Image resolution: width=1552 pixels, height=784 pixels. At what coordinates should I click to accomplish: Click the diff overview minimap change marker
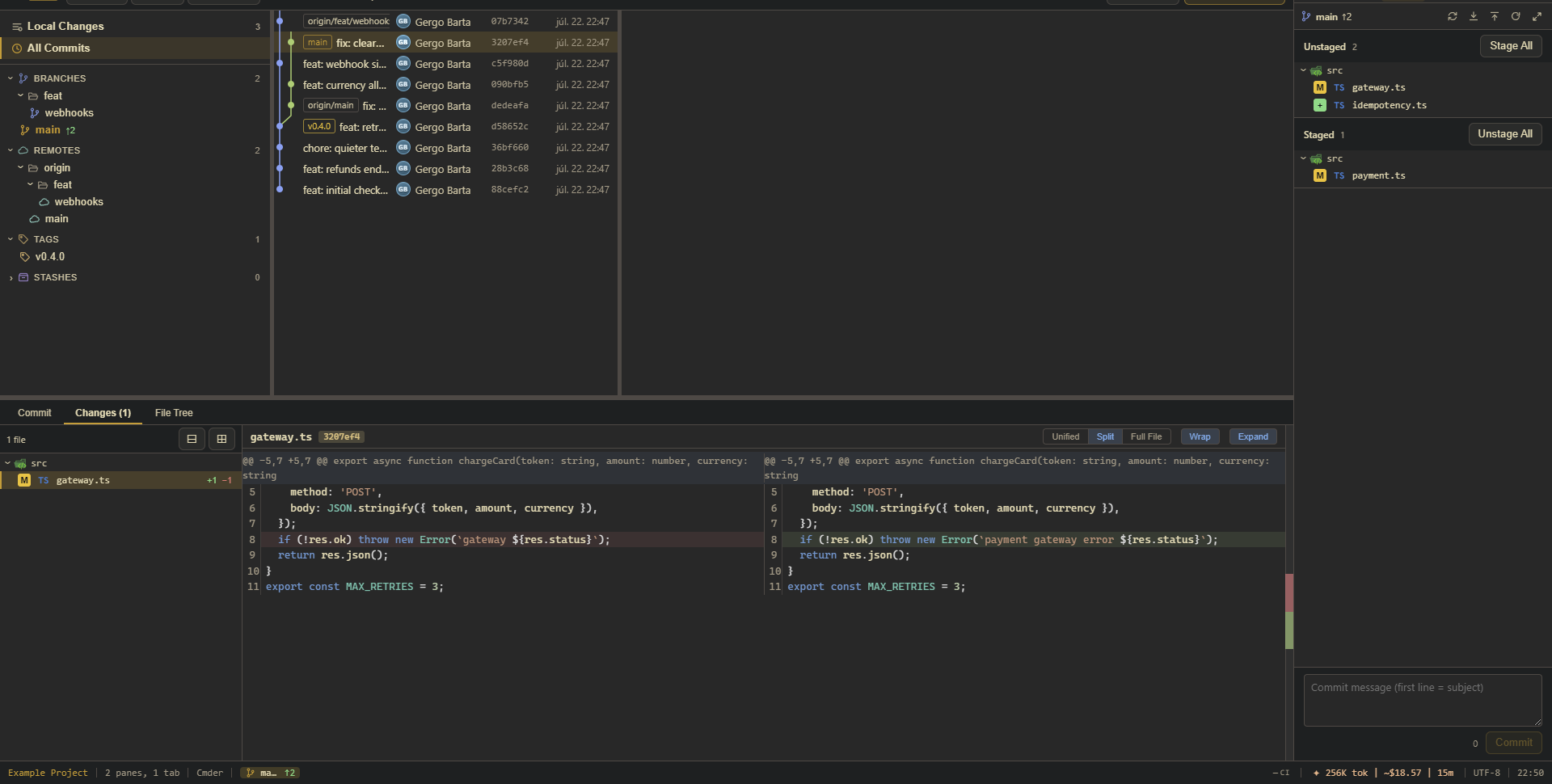[1289, 612]
